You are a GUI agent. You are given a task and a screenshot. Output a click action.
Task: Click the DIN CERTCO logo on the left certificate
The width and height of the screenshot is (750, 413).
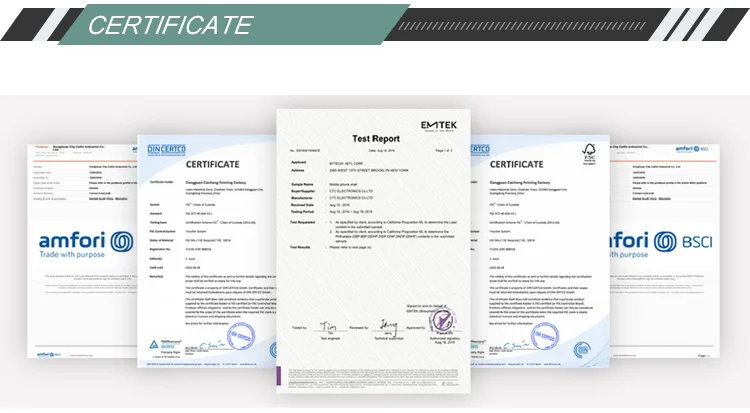tap(166, 149)
